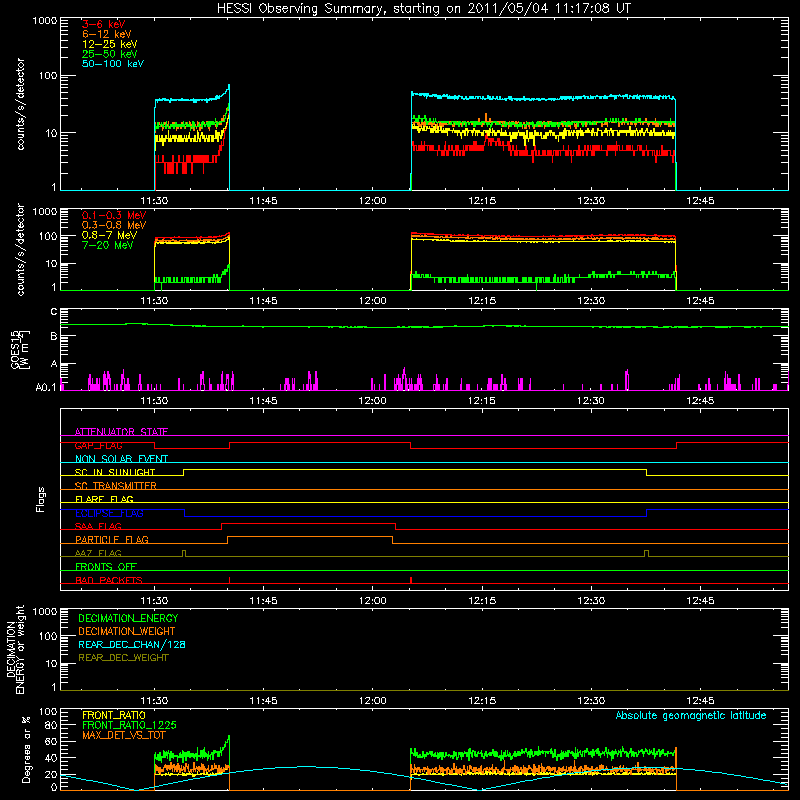This screenshot has height=800, width=800.
Task: Click the Degrees or % axis label
Action: [x=26, y=749]
